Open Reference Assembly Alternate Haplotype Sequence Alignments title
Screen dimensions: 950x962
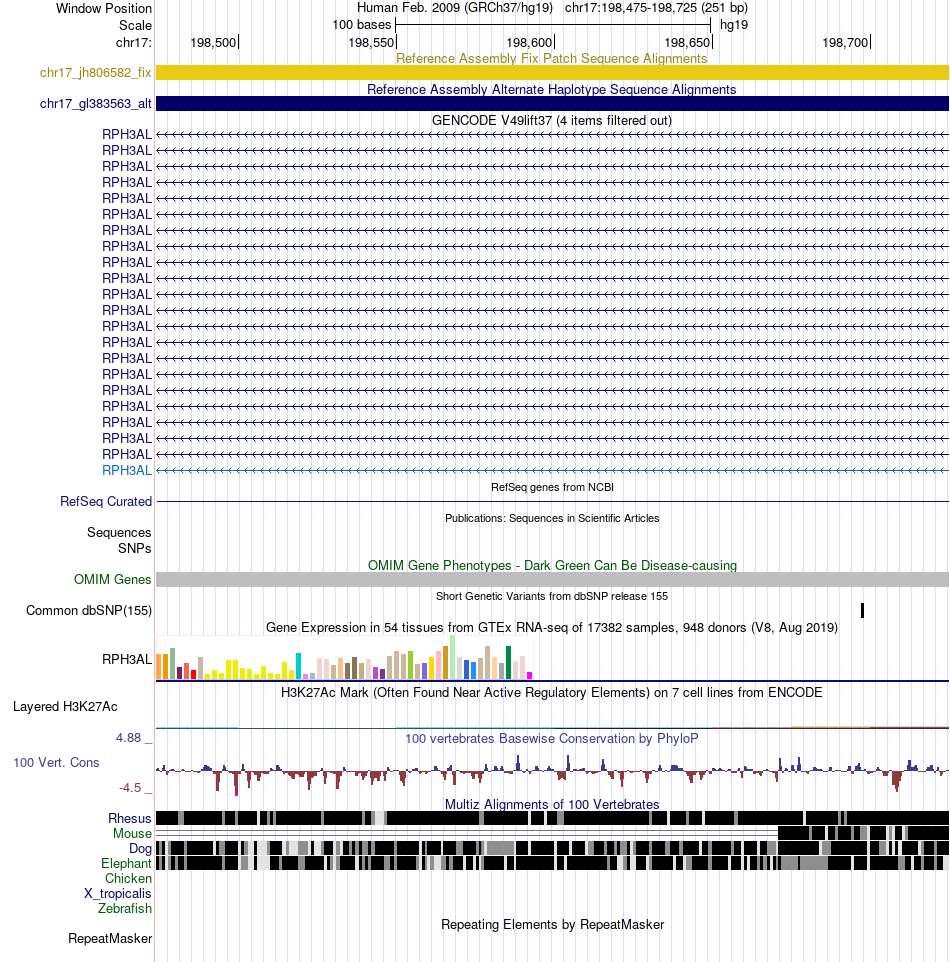tap(551, 90)
